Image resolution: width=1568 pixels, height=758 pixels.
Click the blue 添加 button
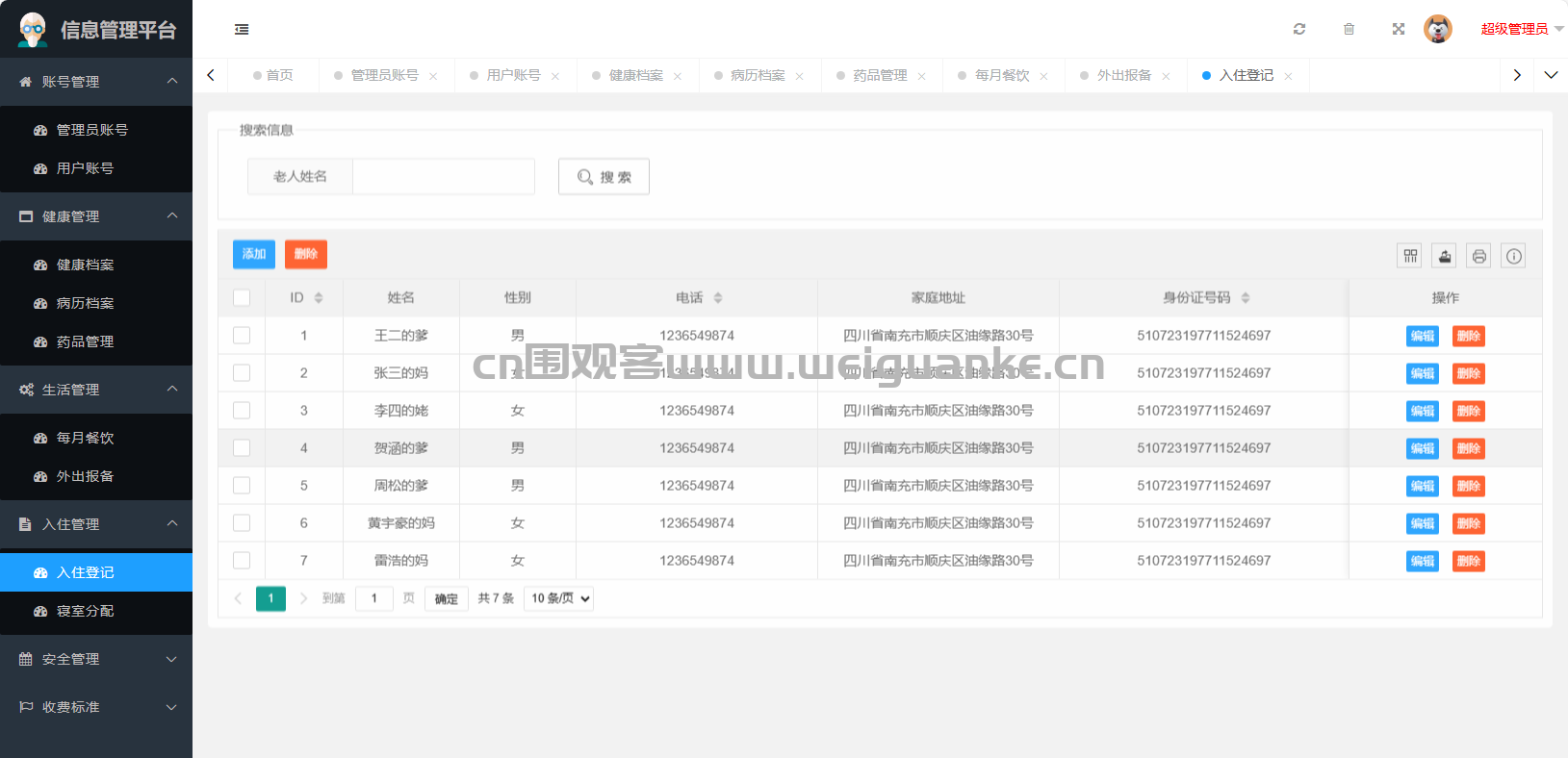coord(254,254)
